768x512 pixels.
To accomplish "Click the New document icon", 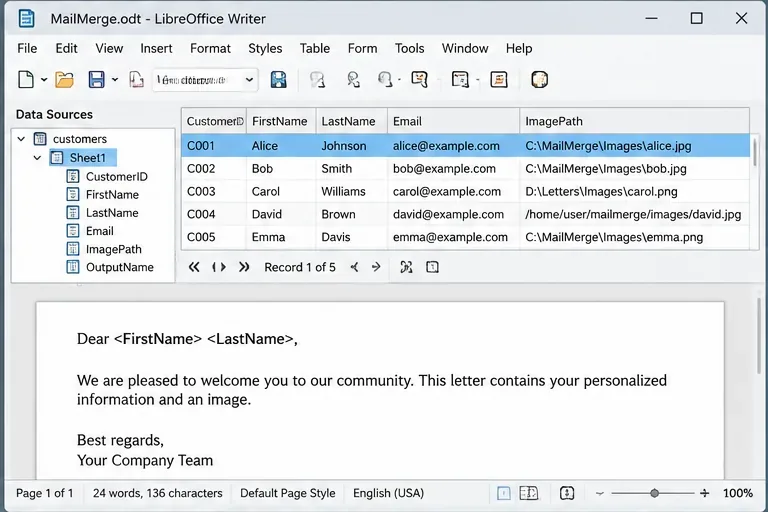I will (26, 79).
